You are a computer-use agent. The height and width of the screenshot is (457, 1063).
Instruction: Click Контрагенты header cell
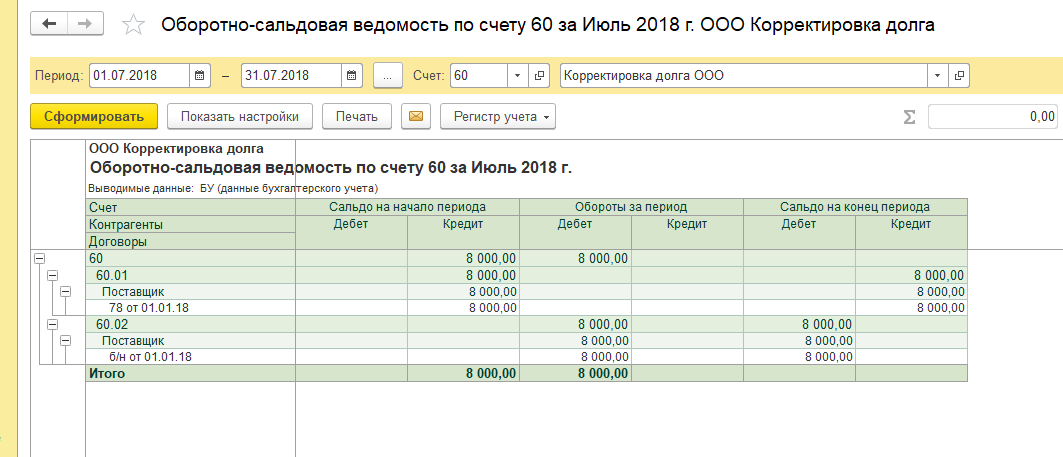click(190, 224)
